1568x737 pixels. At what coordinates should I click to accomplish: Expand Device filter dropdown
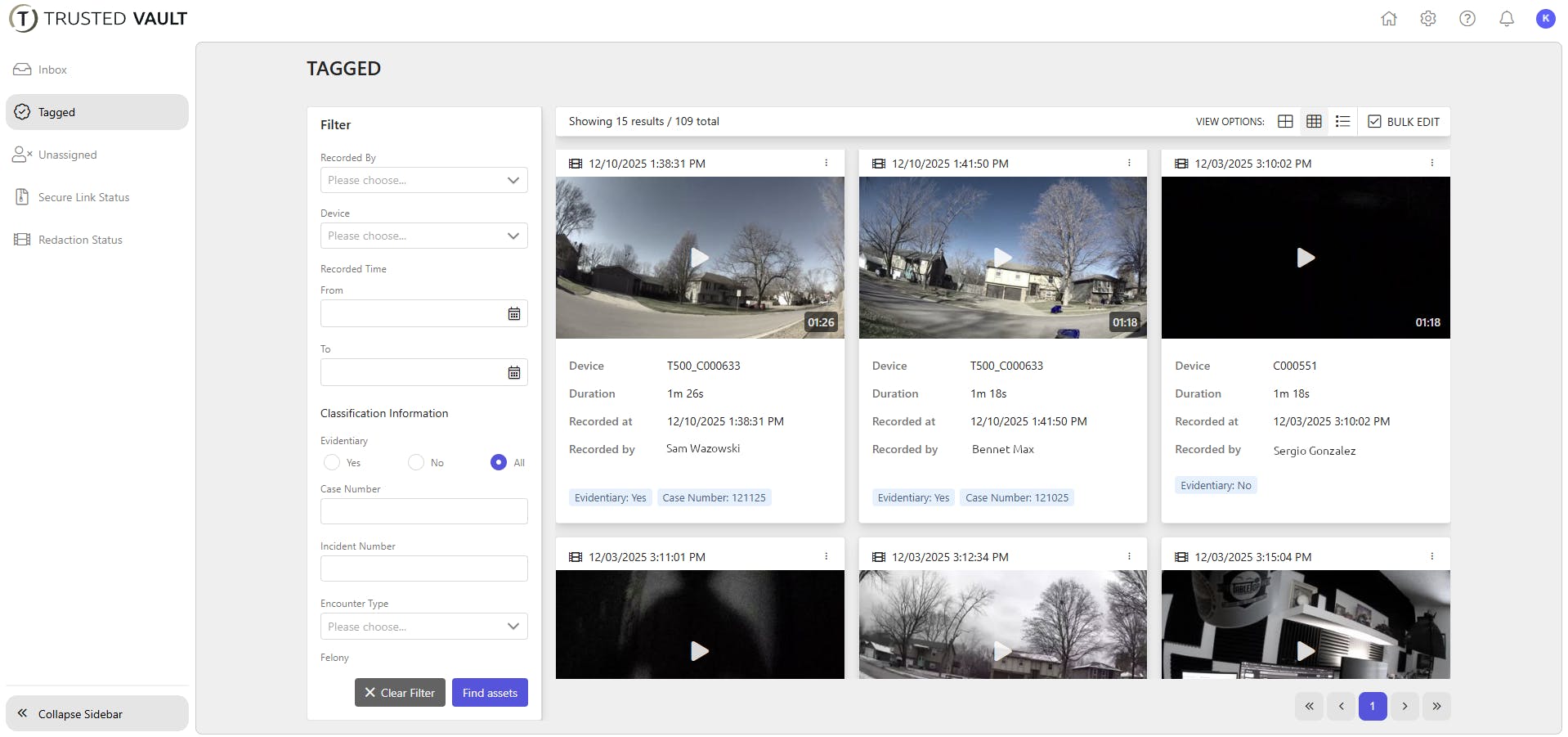pyautogui.click(x=423, y=236)
